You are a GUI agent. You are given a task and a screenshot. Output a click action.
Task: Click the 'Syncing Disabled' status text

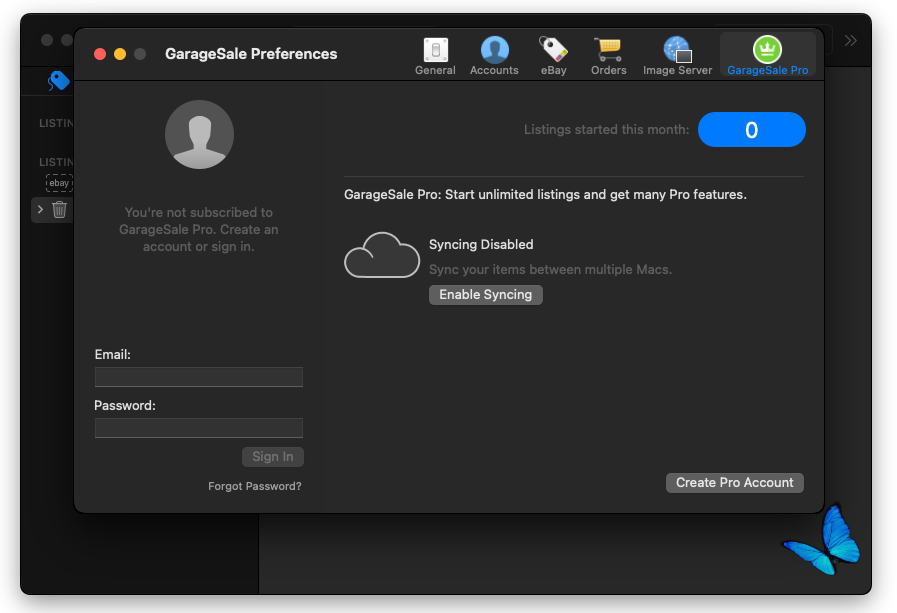tap(481, 244)
